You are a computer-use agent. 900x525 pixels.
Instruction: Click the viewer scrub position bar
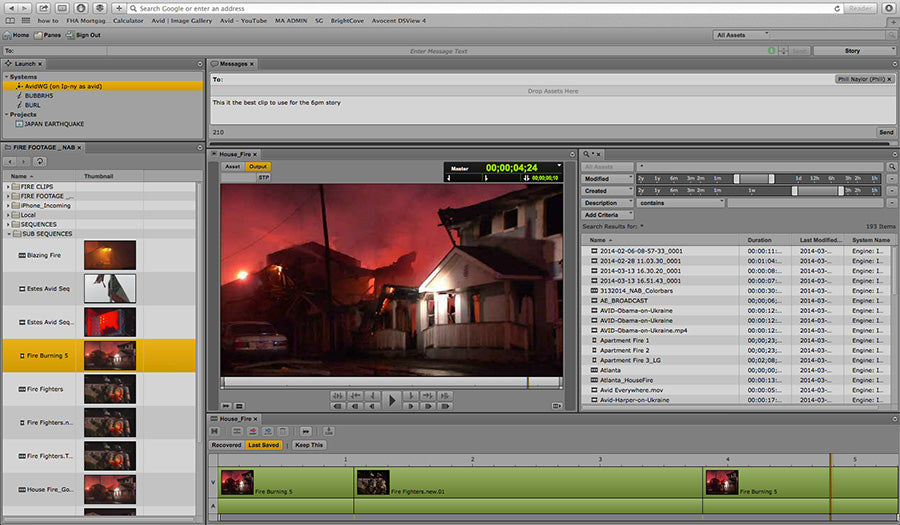pyautogui.click(x=391, y=382)
